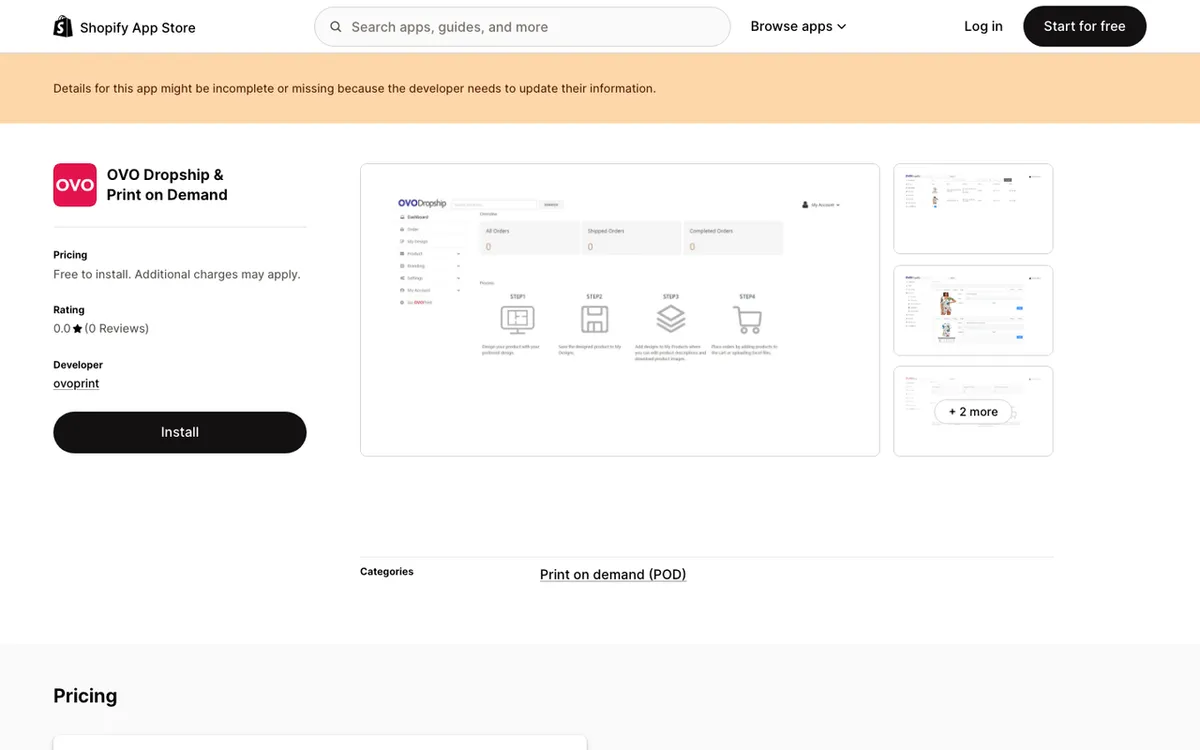The width and height of the screenshot is (1200, 750).
Task: Click the Free to install pricing text
Action: click(x=177, y=274)
